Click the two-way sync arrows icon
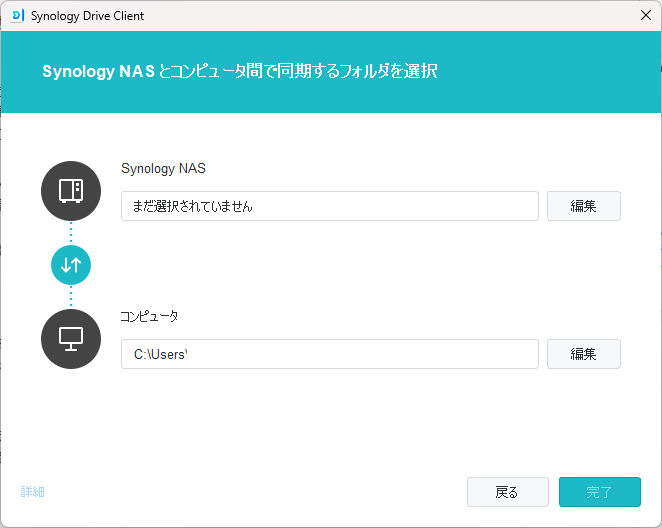 point(71,265)
